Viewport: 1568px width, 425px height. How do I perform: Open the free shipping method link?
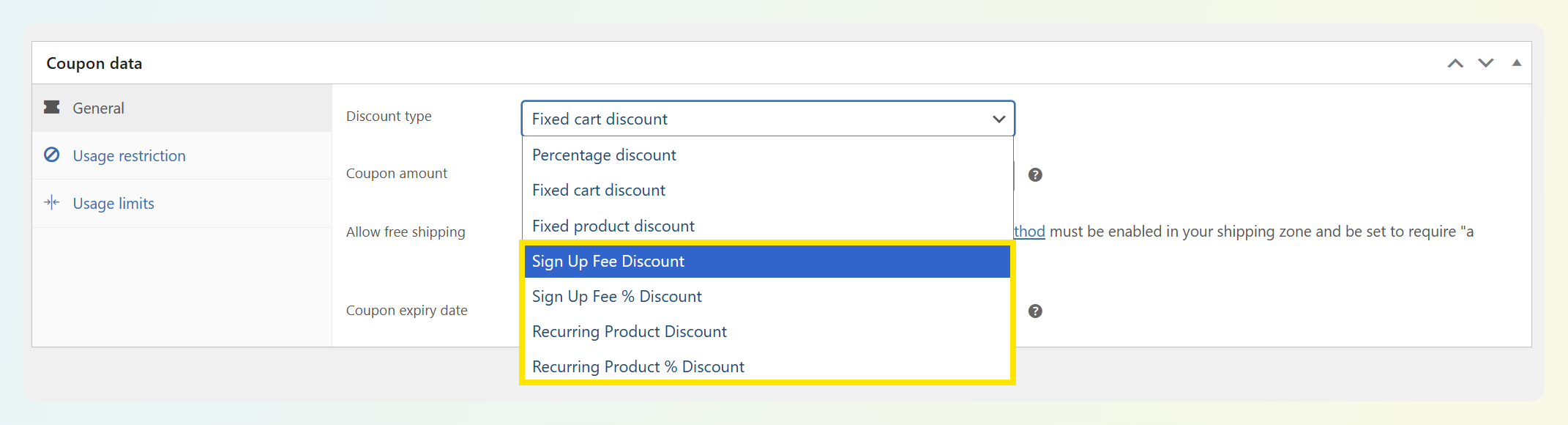coord(1029,232)
